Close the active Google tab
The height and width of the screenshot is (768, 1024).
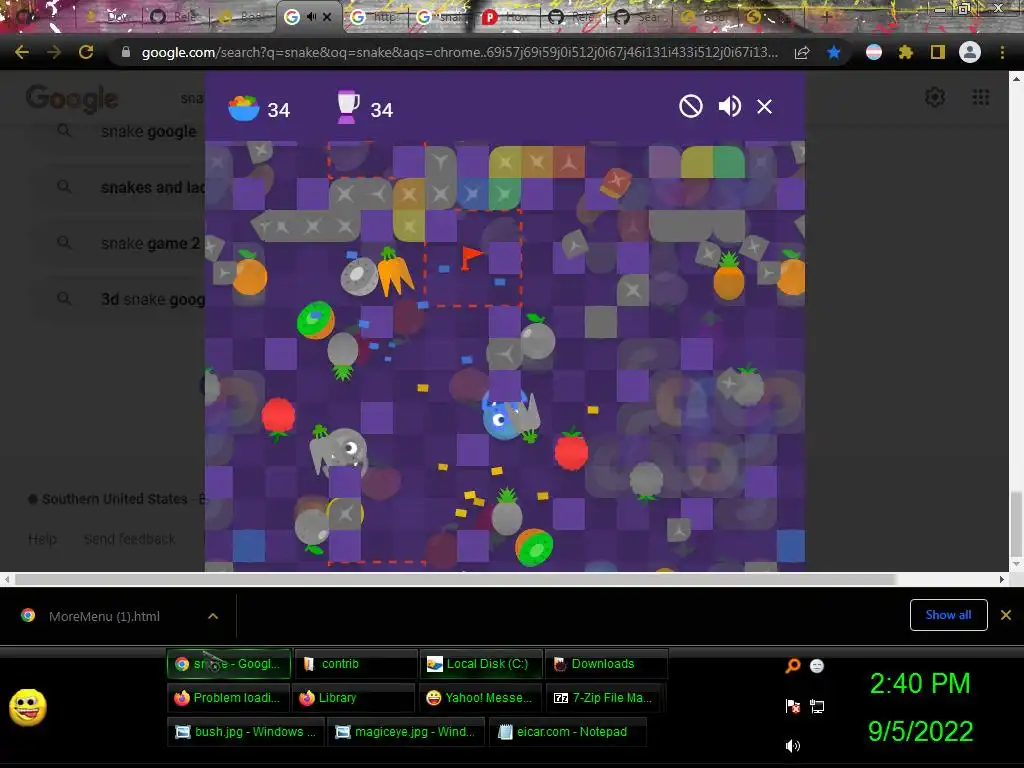(327, 17)
